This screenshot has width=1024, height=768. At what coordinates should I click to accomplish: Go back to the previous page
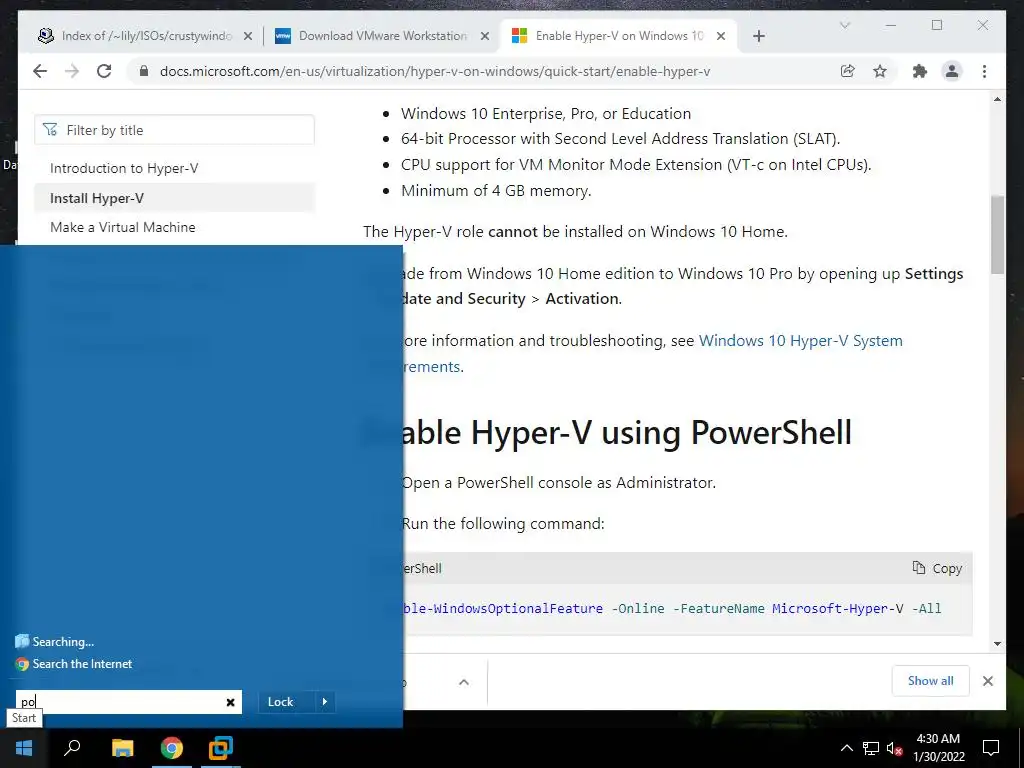click(40, 71)
